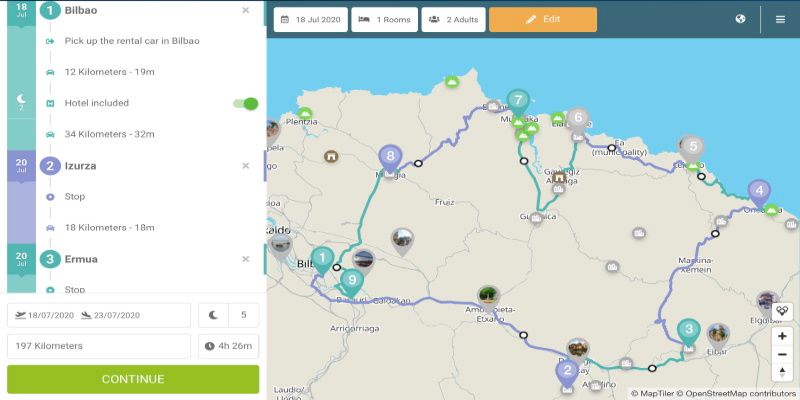Select map marker 4 on the coast
800x400 pixels.
pos(759,194)
